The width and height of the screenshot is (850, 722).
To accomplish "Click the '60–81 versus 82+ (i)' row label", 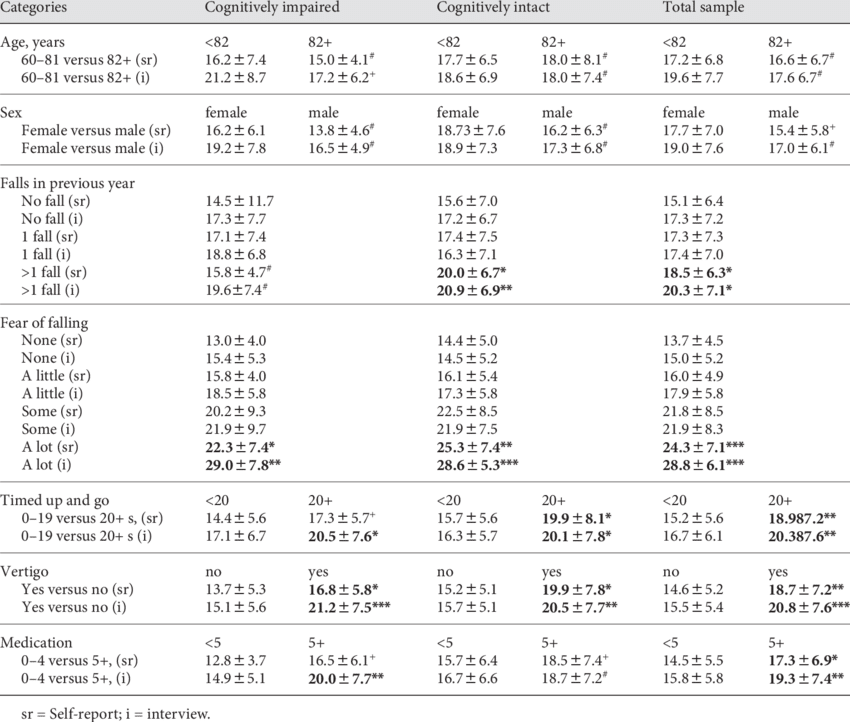I will (86, 78).
